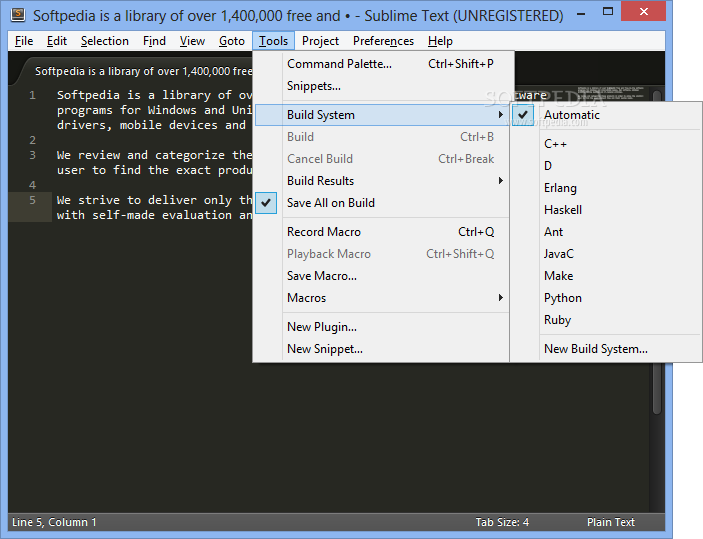Image resolution: width=703 pixels, height=539 pixels.
Task: Expand the Macros submenu
Action: coord(382,298)
